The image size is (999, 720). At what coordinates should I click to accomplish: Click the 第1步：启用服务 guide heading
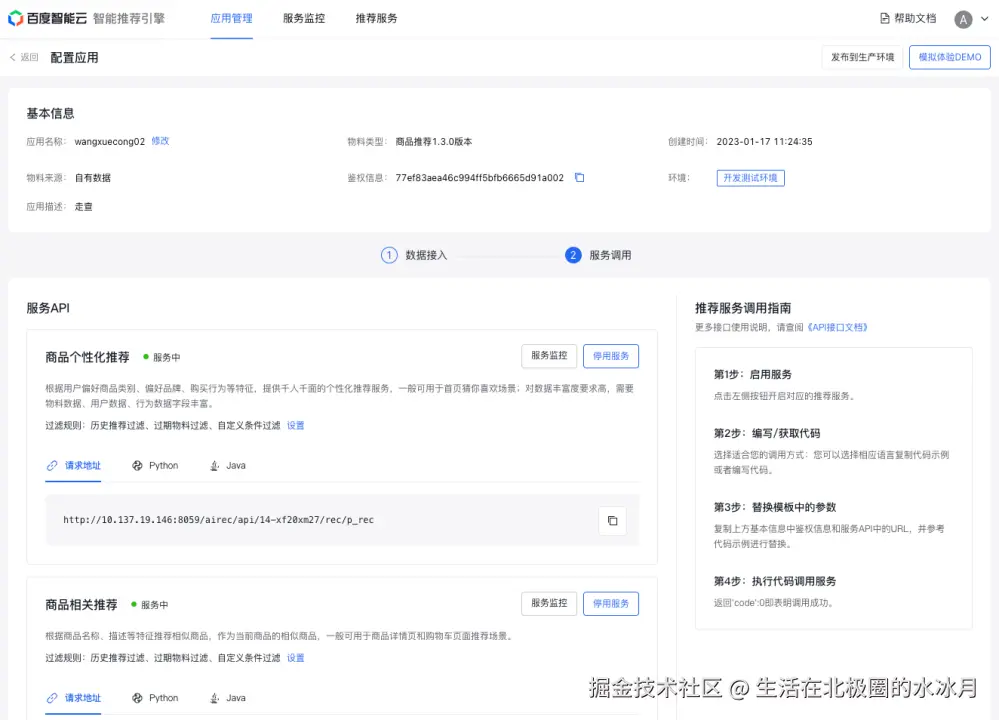(752, 375)
